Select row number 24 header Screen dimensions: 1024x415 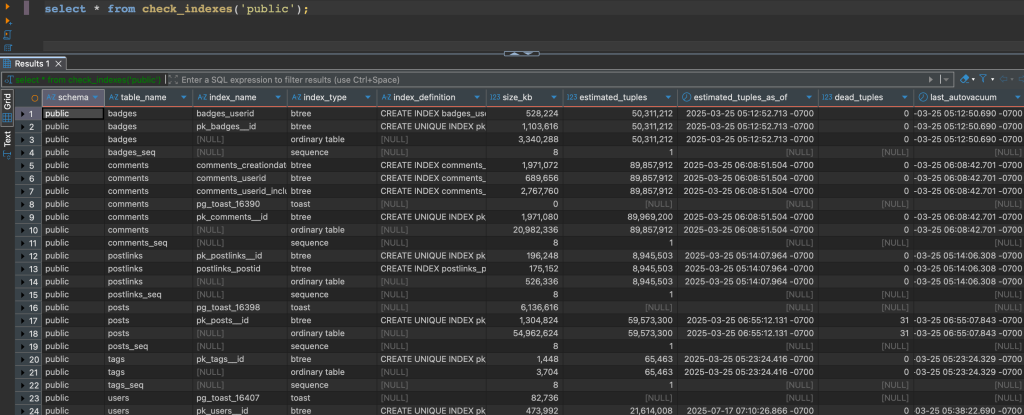[31, 410]
